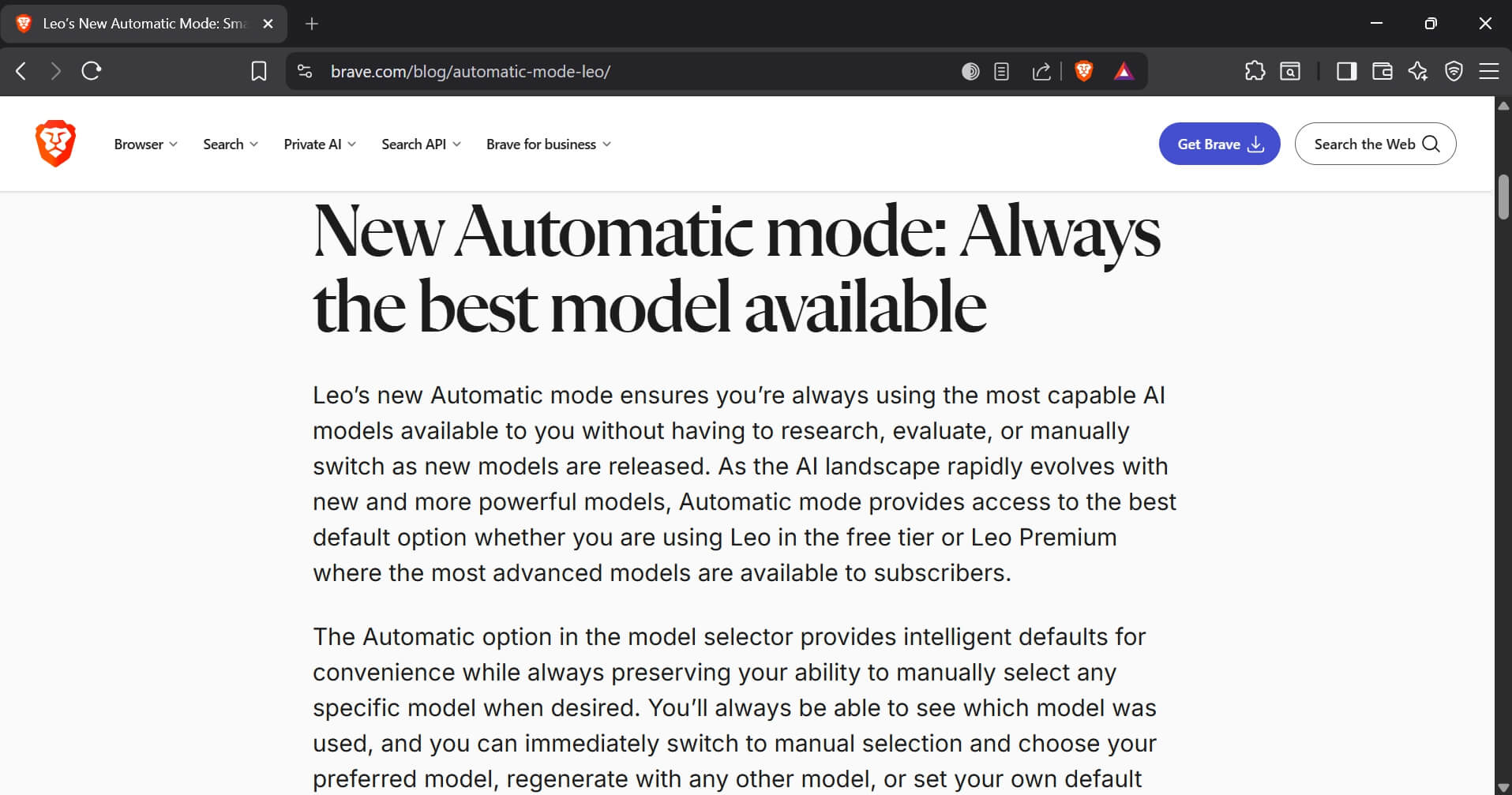Open site permissions toggle in address bar
The width and height of the screenshot is (1512, 795).
pos(304,71)
